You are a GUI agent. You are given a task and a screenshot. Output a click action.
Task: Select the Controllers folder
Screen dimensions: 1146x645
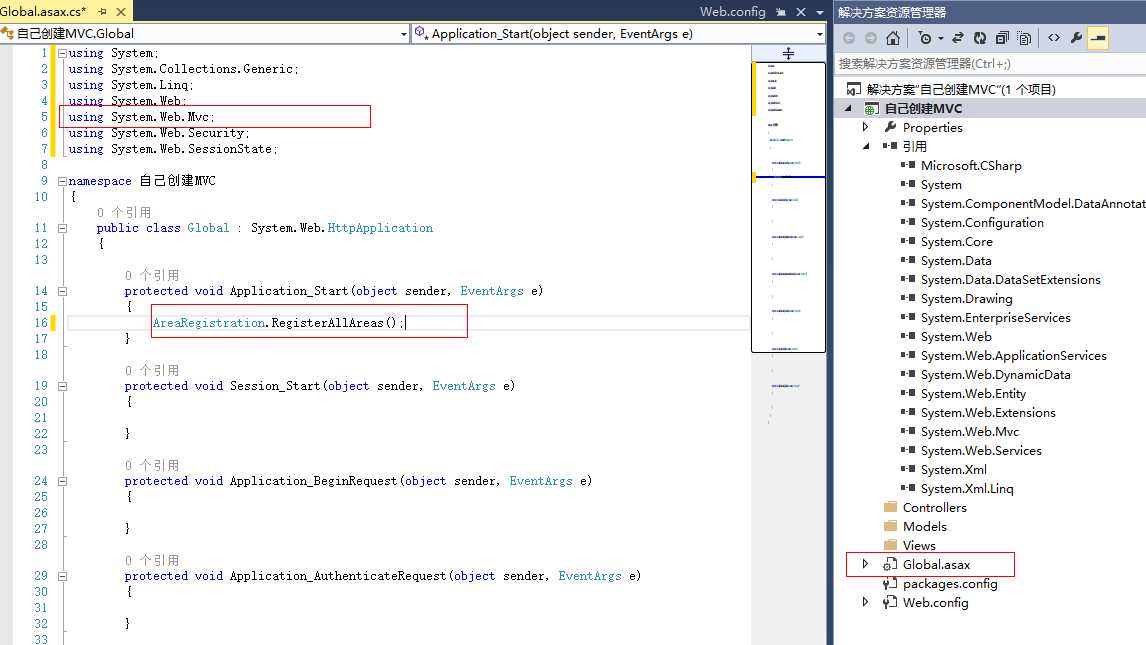935,508
